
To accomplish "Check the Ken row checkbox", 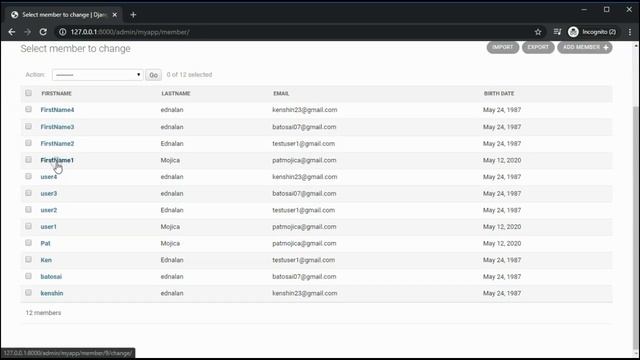I will [28, 260].
